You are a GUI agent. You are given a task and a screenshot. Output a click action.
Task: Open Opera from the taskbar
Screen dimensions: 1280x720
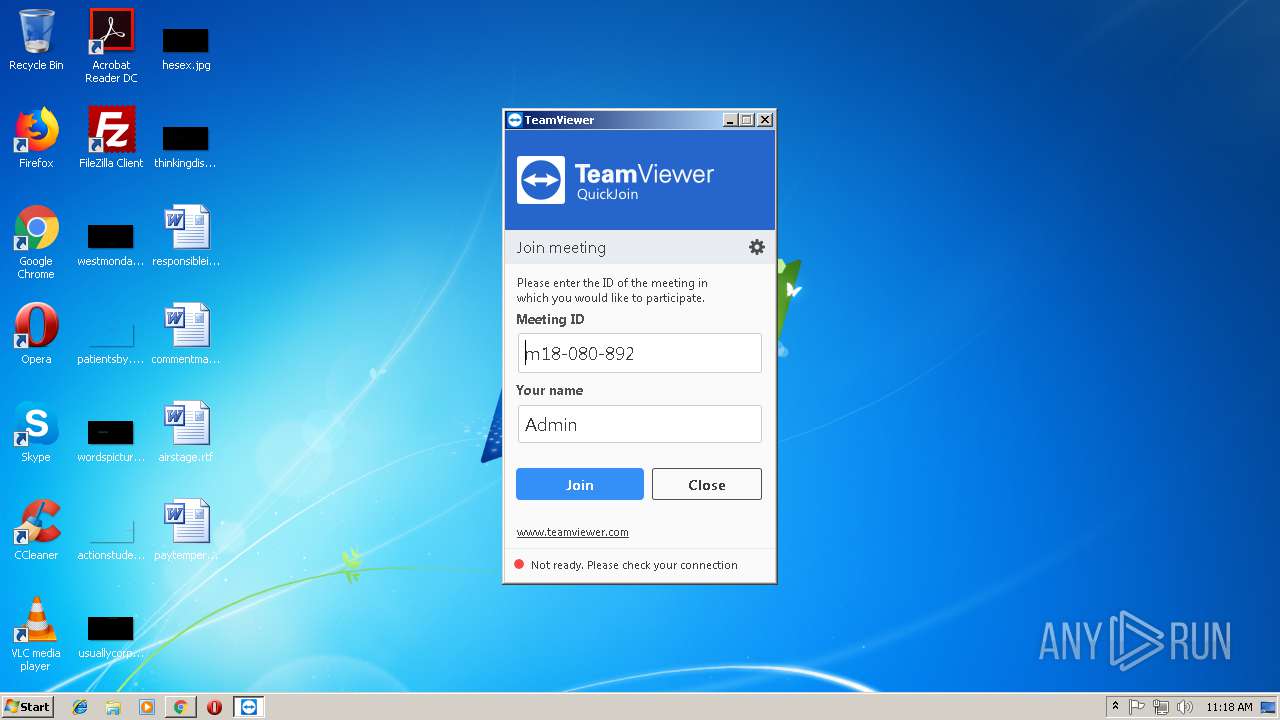(214, 707)
